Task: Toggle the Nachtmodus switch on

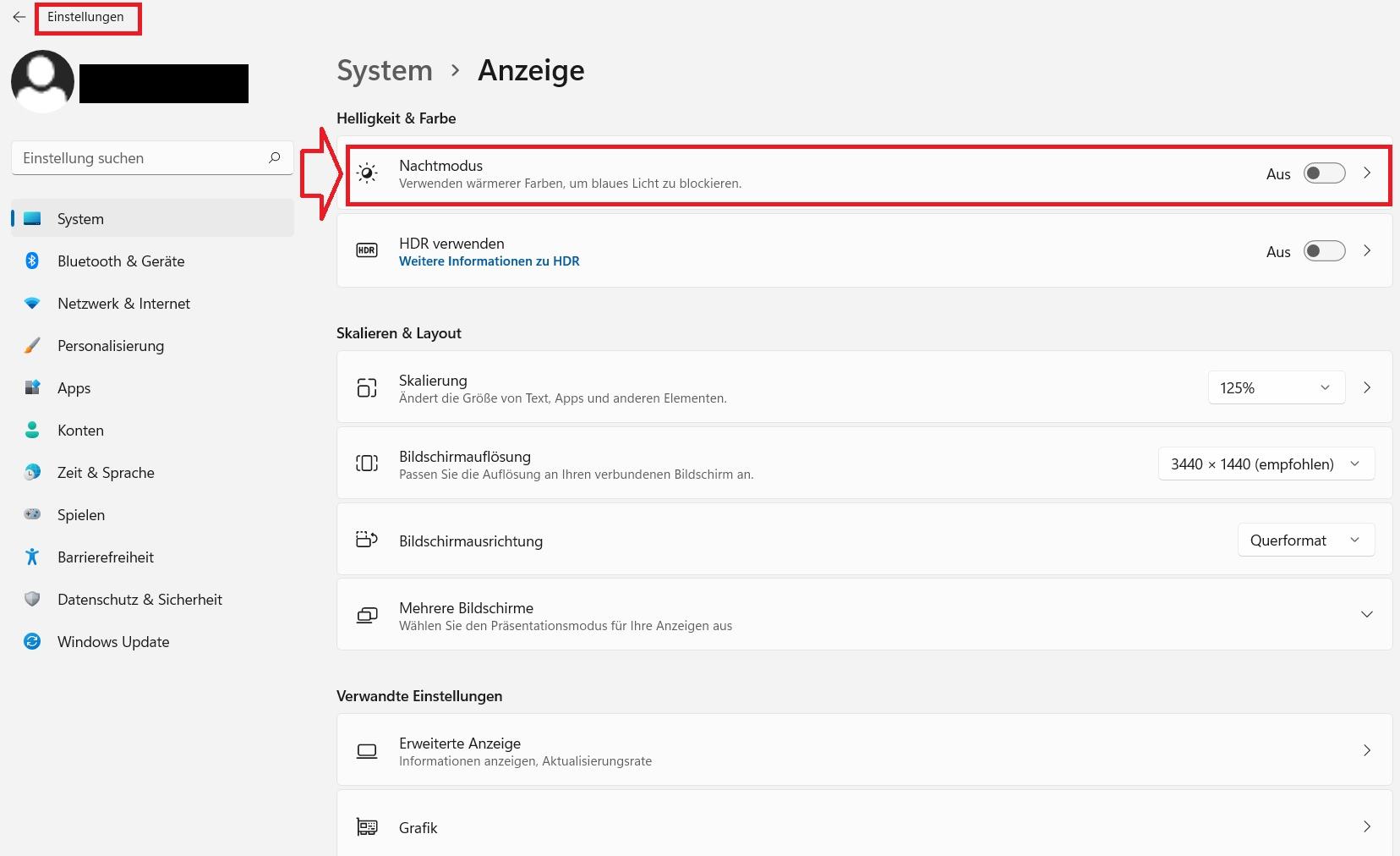Action: pos(1324,173)
